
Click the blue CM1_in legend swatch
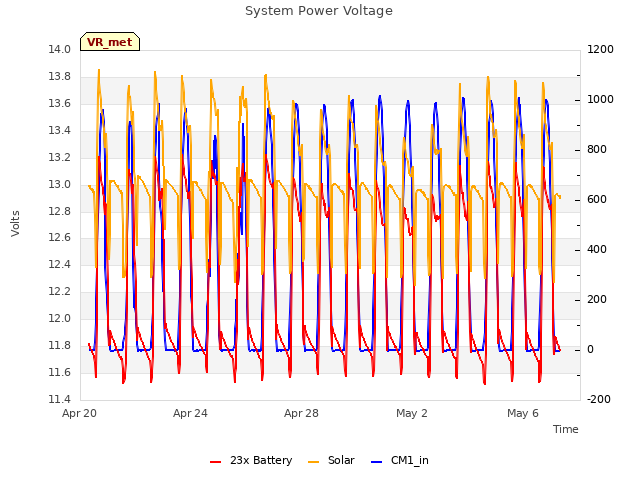(376, 462)
